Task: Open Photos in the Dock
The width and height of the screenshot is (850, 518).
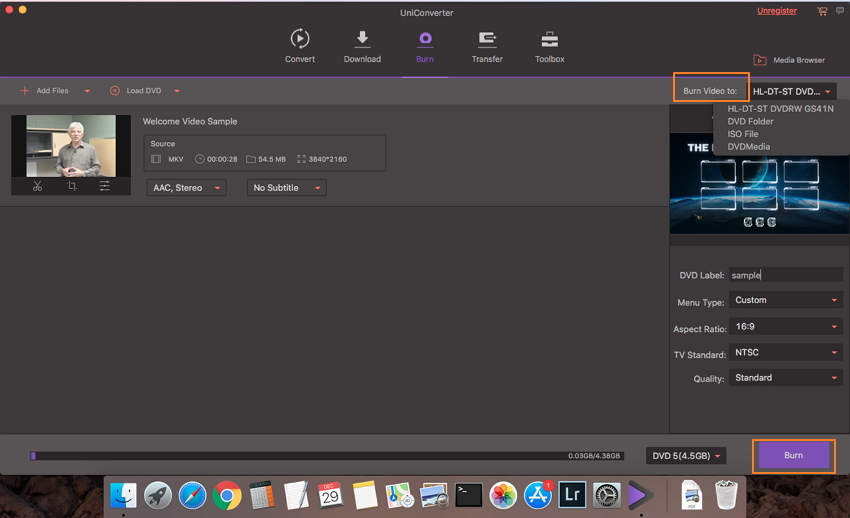Action: coord(503,495)
